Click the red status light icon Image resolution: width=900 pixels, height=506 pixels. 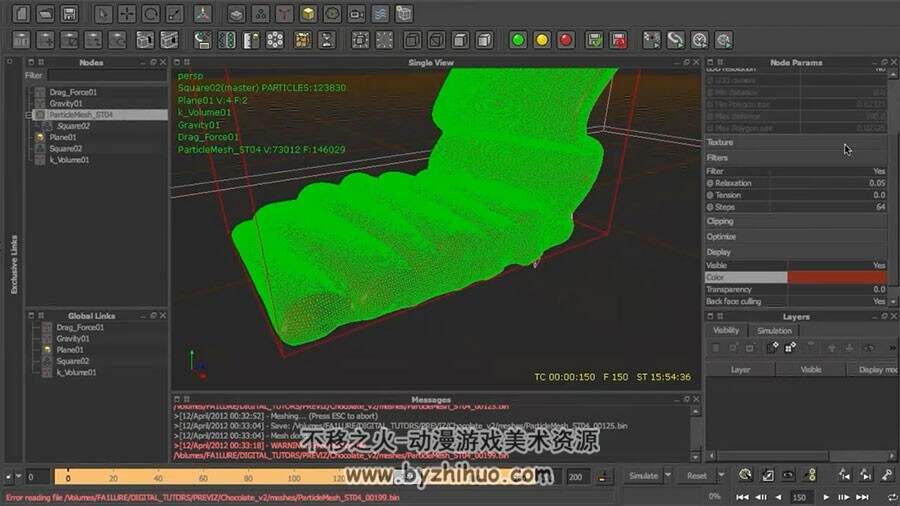click(x=566, y=40)
